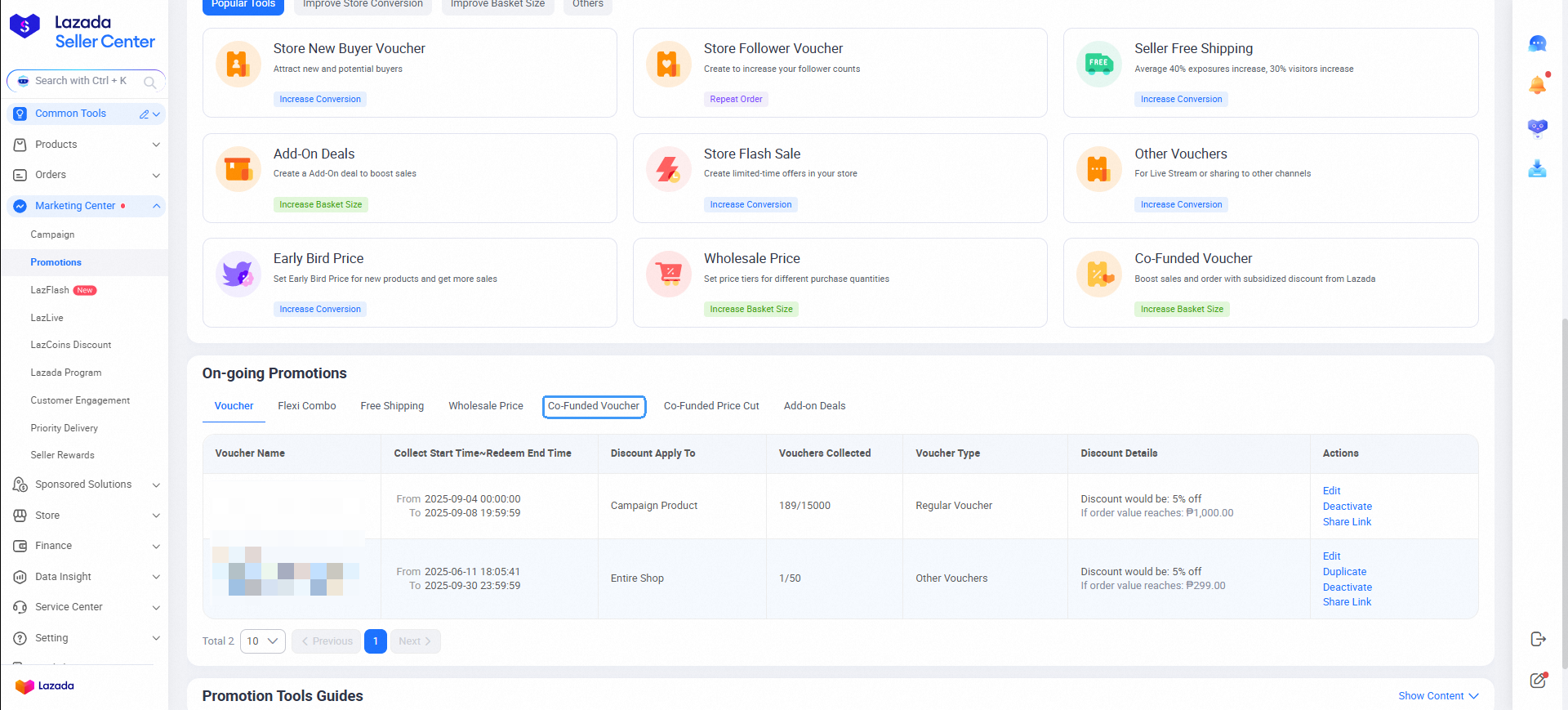Viewport: 1568px width, 710px height.
Task: Open the Wholesale Price promotions tab
Action: click(486, 406)
